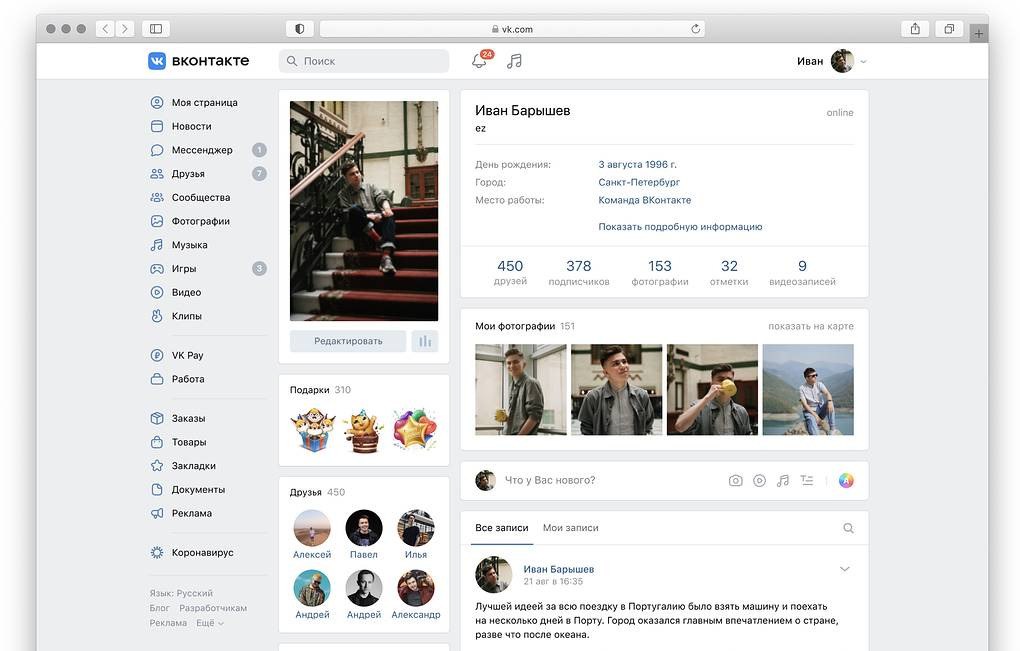Image resolution: width=1020 pixels, height=651 pixels.
Task: Switch to Все записи tab
Action: [502, 528]
